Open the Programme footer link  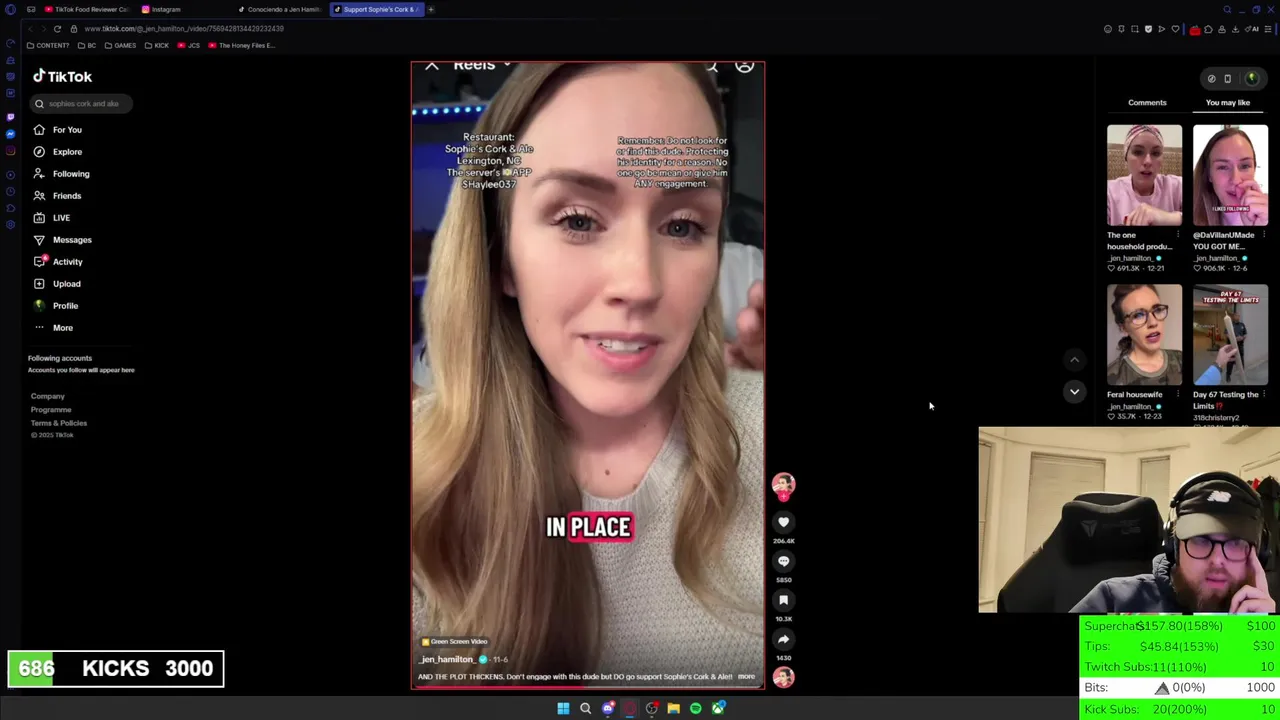point(51,410)
